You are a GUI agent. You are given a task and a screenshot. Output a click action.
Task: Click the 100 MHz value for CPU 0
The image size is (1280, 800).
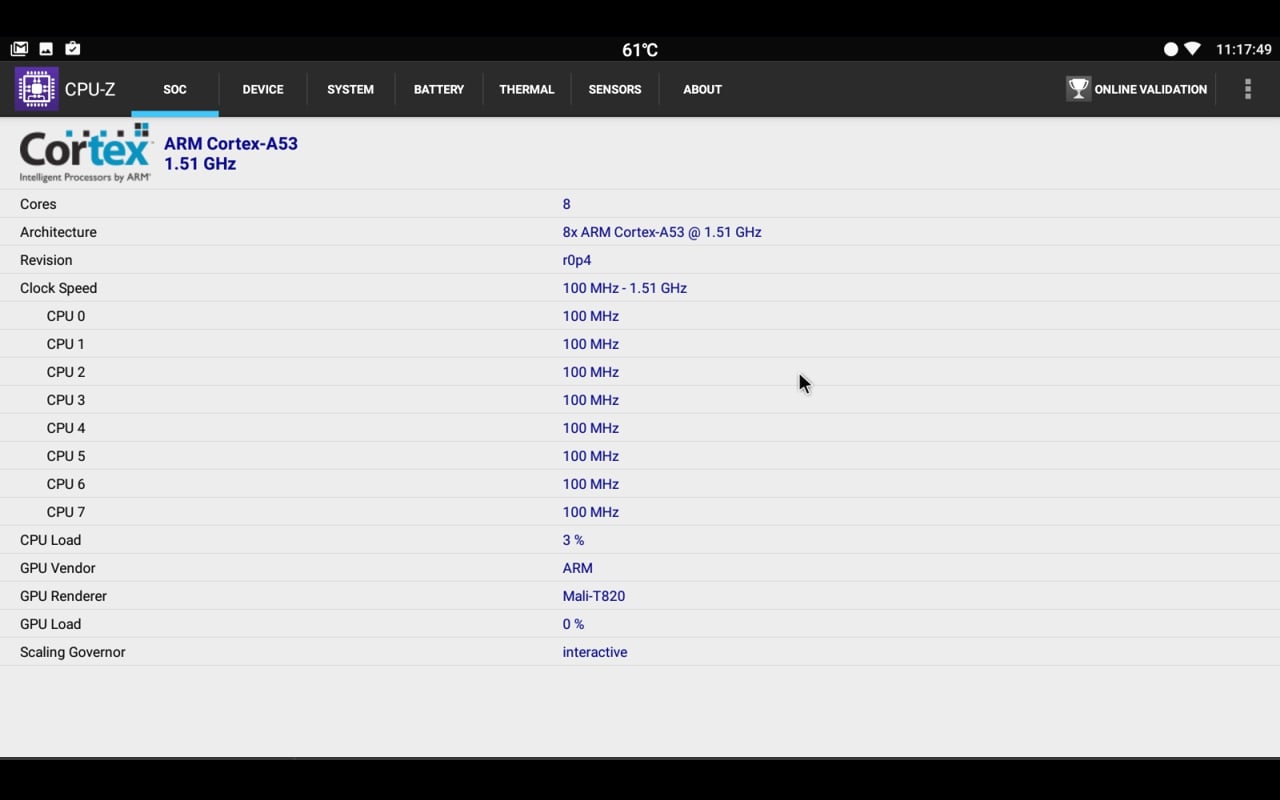coord(591,316)
